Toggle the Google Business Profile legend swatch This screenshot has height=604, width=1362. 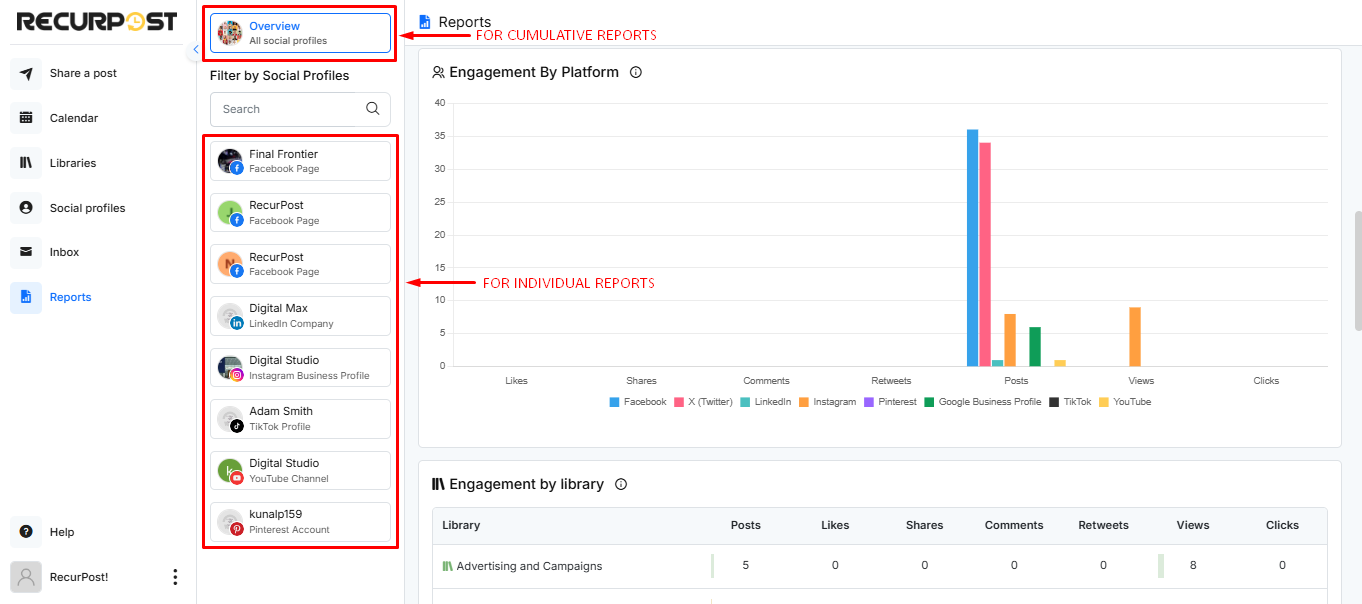pos(929,402)
